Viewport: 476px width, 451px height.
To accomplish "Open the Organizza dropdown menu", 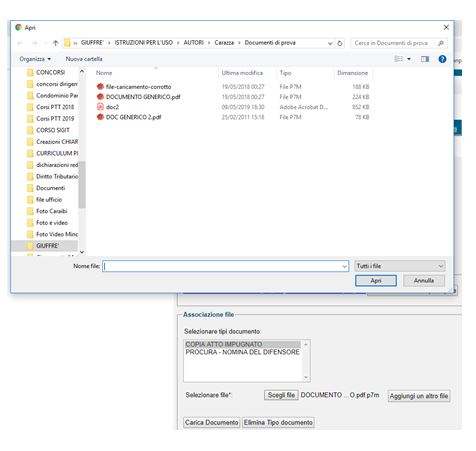I will (x=35, y=59).
